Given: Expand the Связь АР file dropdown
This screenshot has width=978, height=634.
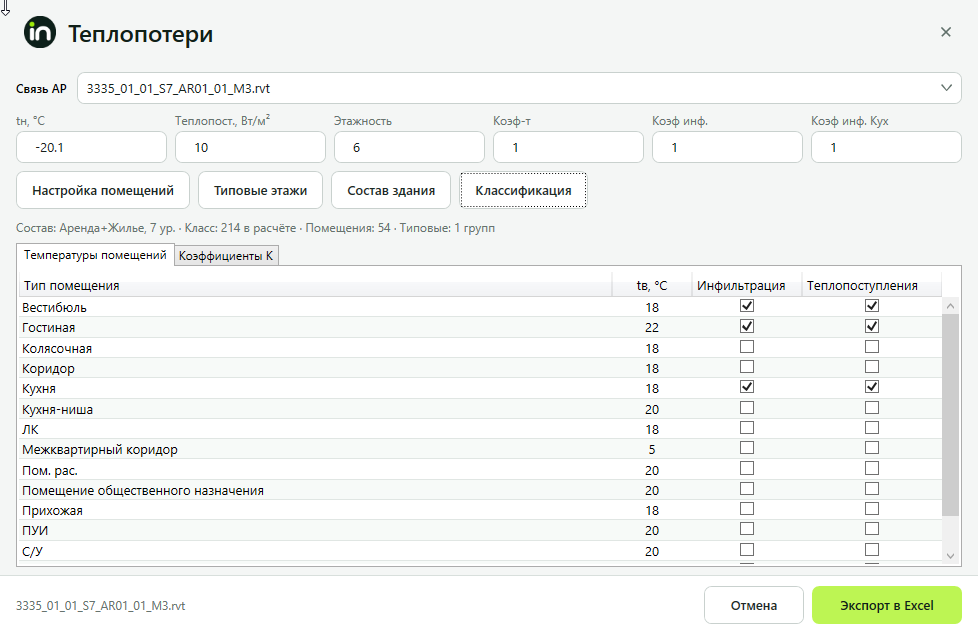Looking at the screenshot, I should pos(946,88).
